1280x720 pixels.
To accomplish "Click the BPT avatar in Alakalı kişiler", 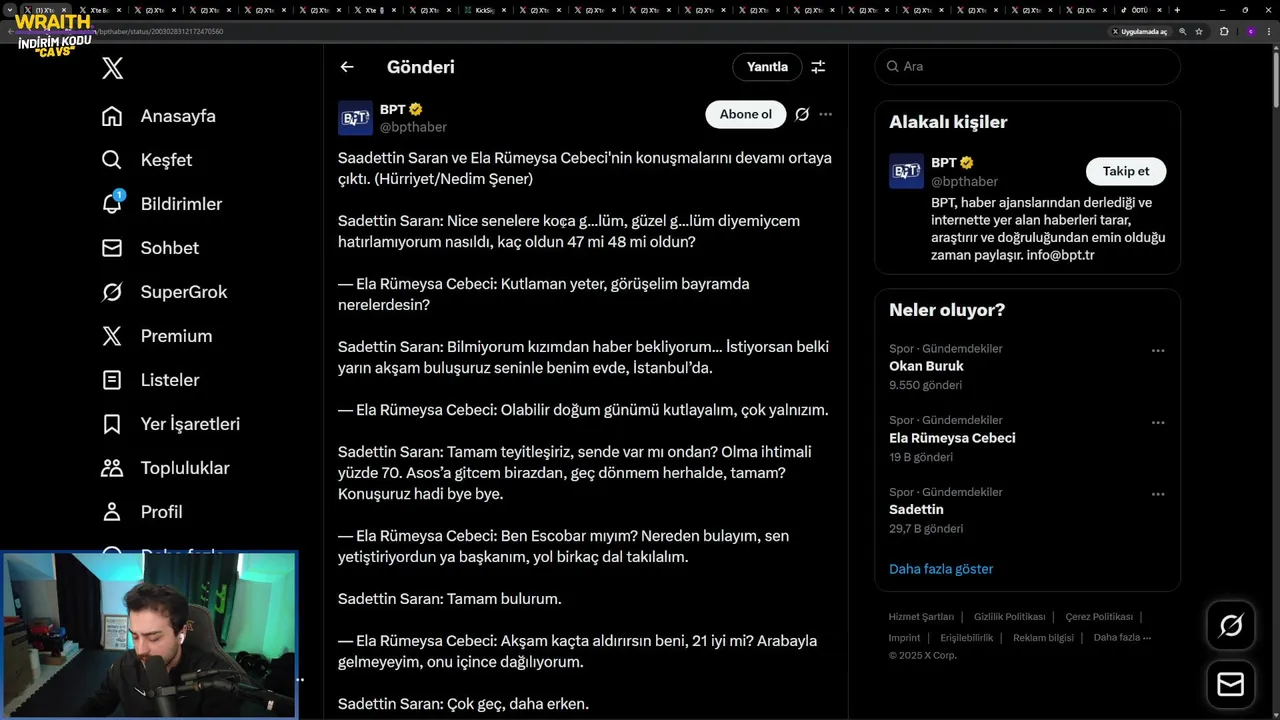I will 906,171.
